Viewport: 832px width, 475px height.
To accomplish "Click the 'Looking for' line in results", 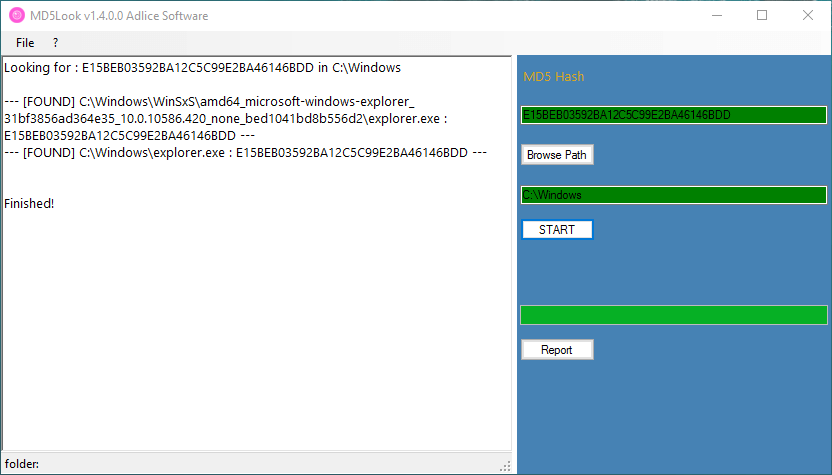I will pyautogui.click(x=202, y=68).
